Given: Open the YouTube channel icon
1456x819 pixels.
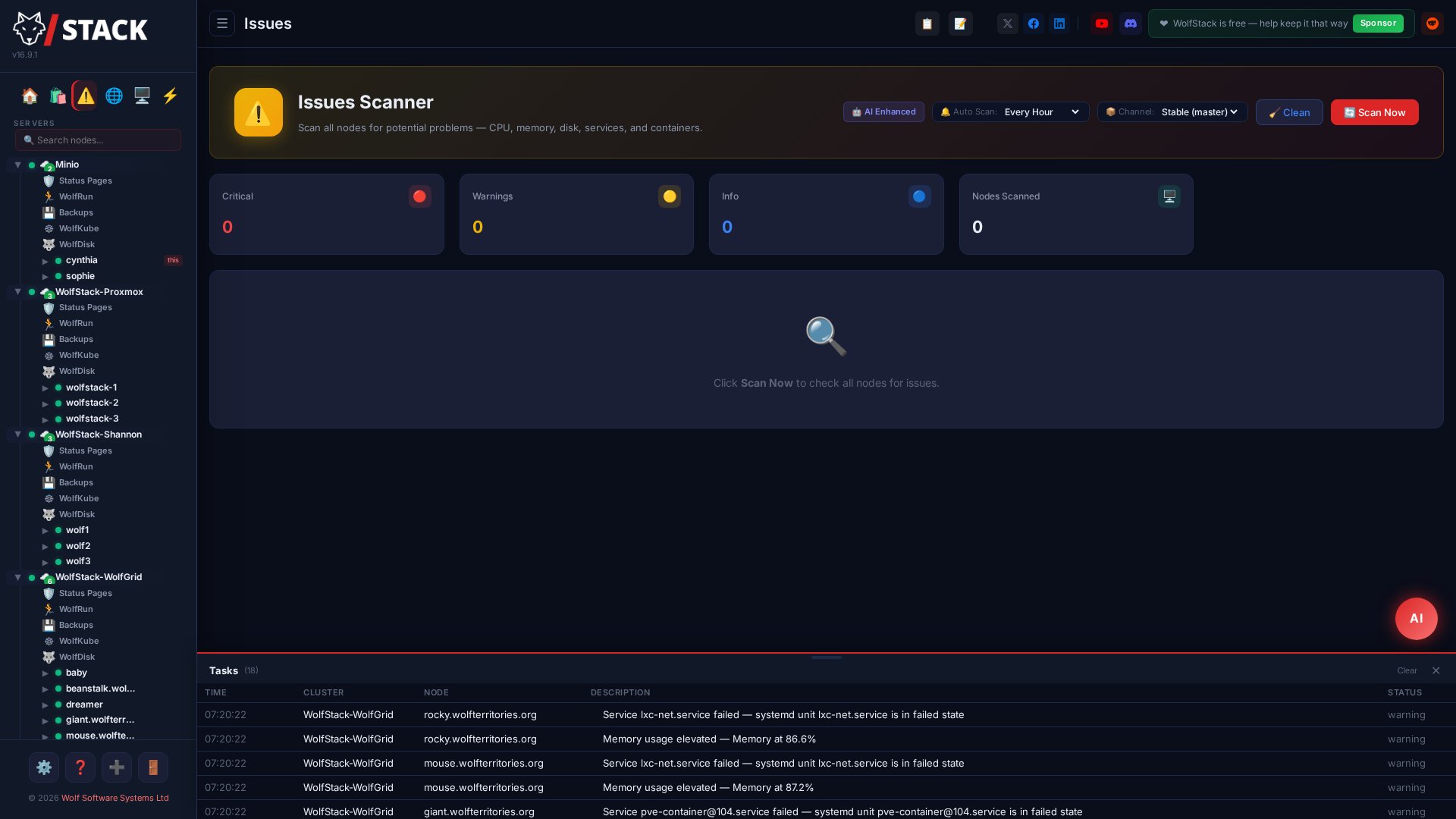Looking at the screenshot, I should [x=1102, y=24].
